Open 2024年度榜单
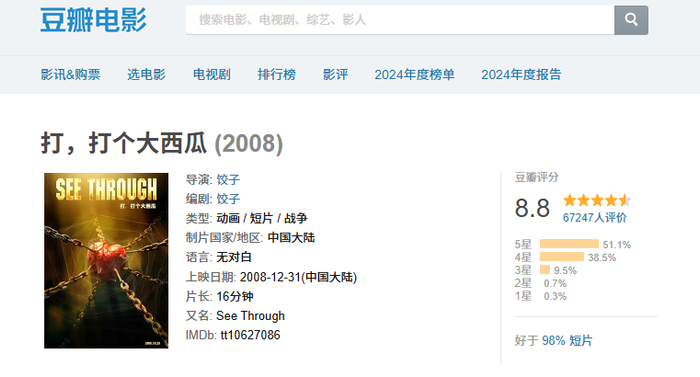This screenshot has width=700, height=377. (414, 75)
